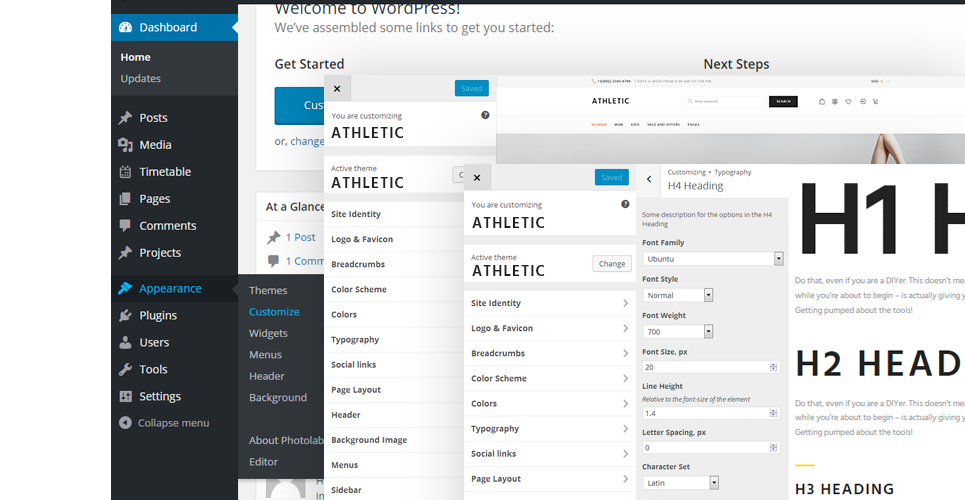This screenshot has height=500, width=965.
Task: Open the Media library menu item
Action: click(x=174, y=145)
